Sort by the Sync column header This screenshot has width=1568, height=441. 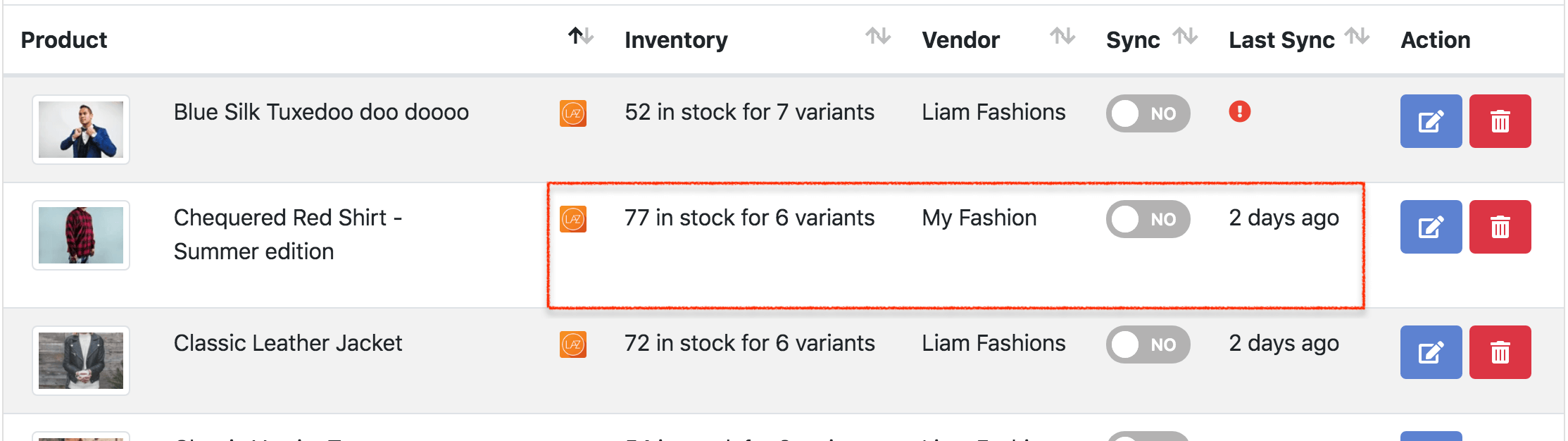(1185, 36)
